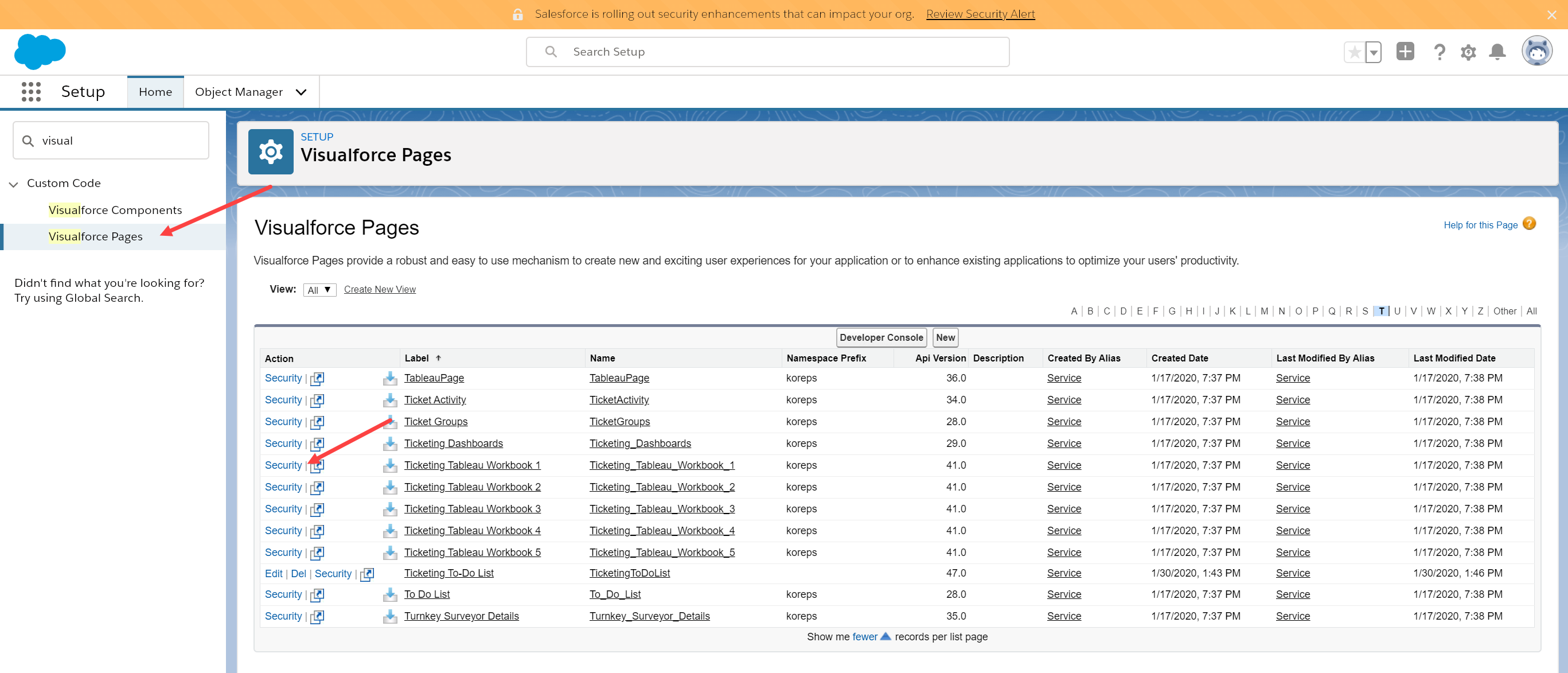Dismiss the security alert banner

[1551, 14]
